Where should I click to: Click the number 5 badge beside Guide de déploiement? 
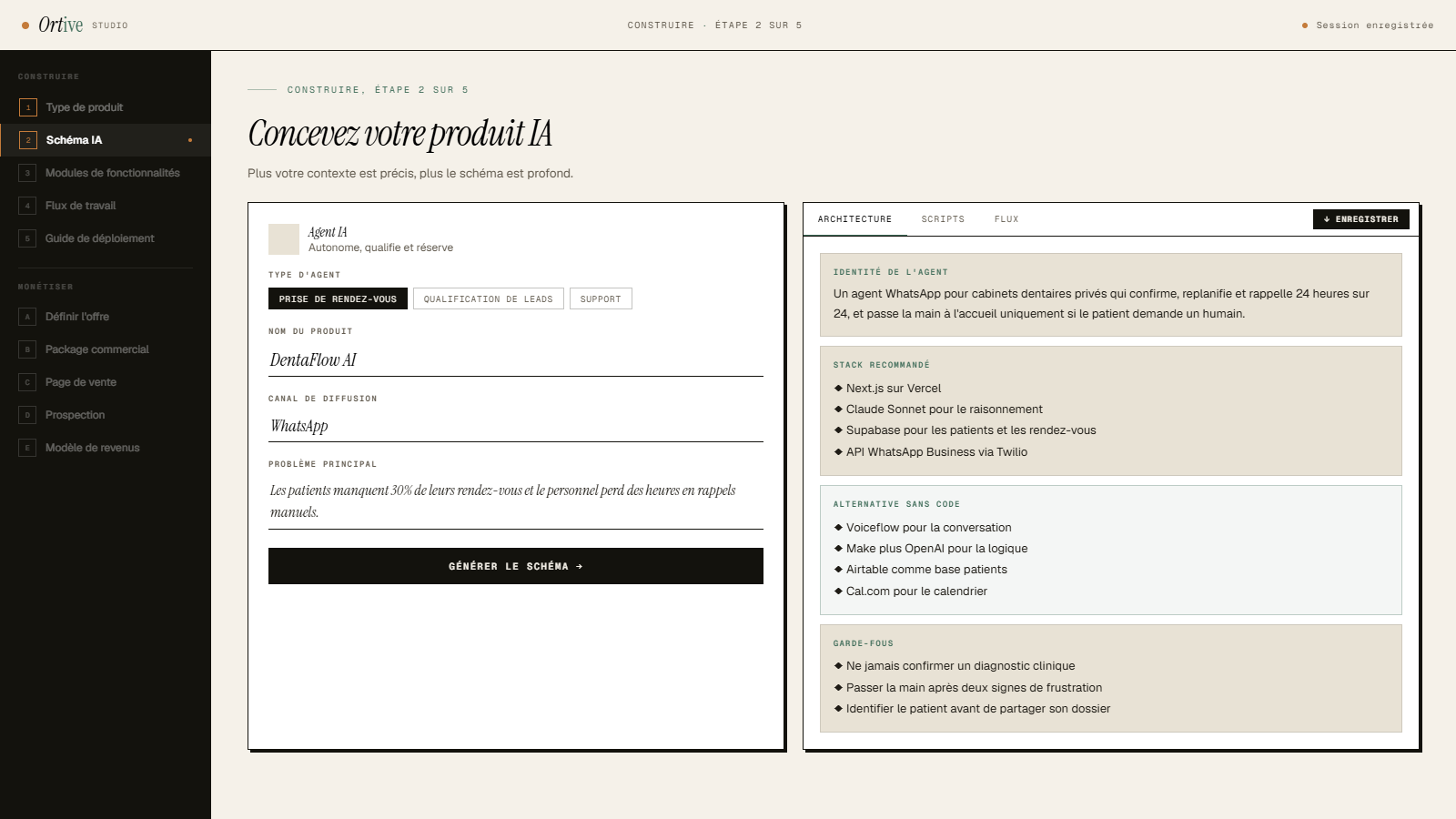27,238
